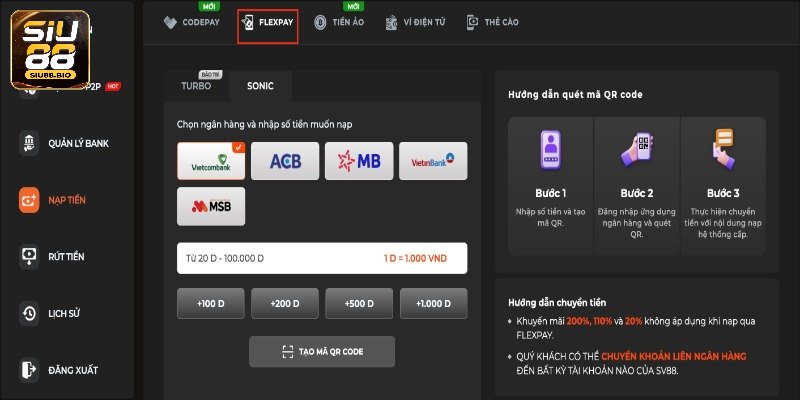
Task: Click ĐĂNG XUẤT to log out
Action: (x=58, y=370)
